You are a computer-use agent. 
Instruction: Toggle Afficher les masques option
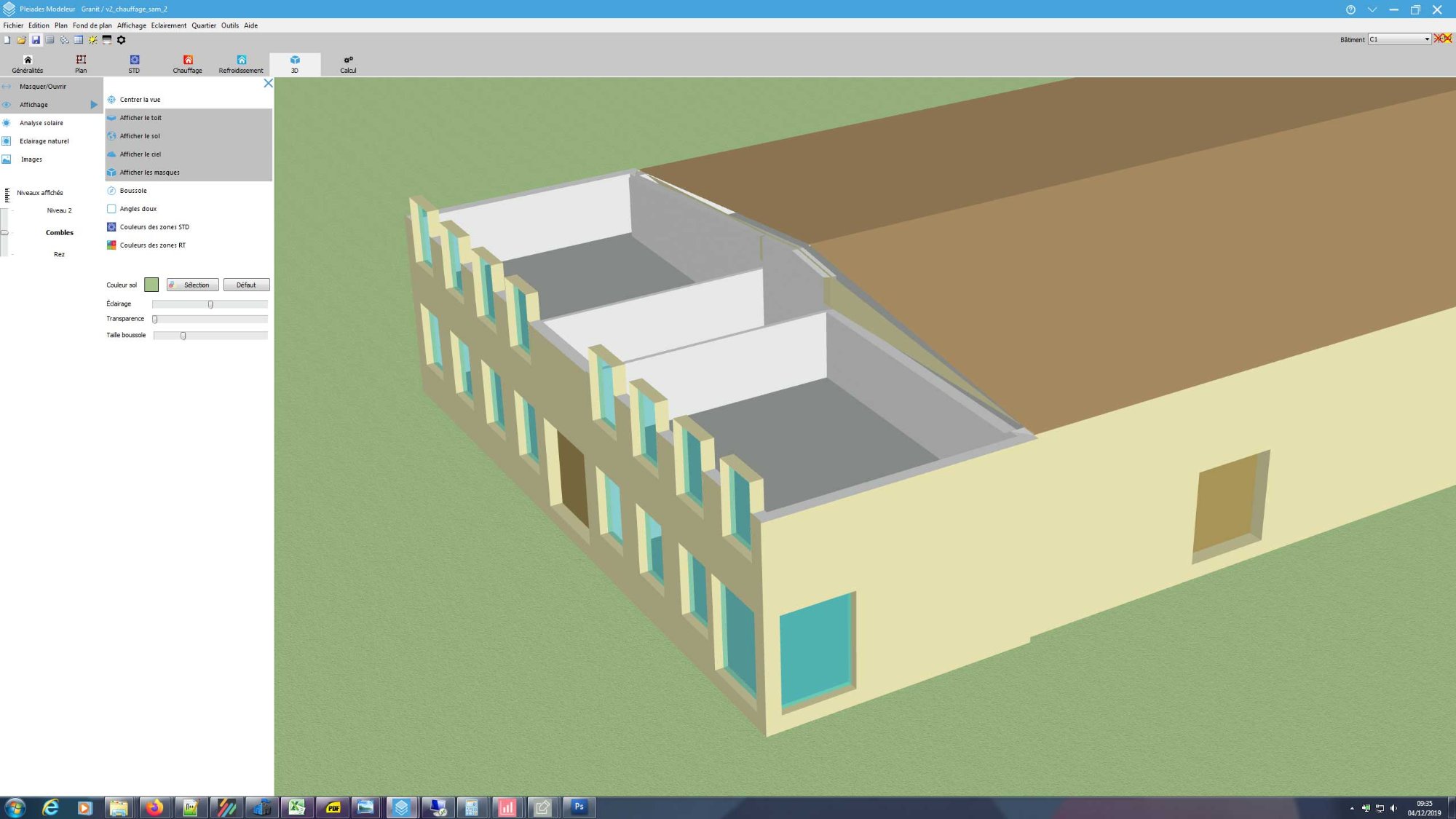149,173
